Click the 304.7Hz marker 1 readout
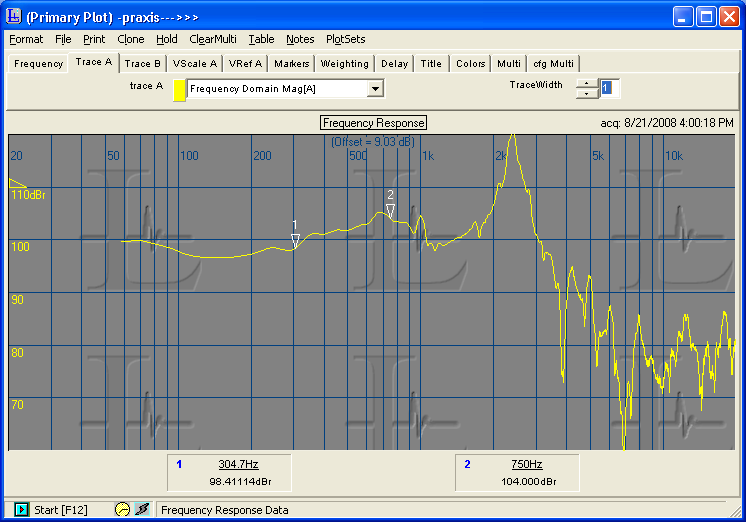This screenshot has width=746, height=522. coord(238,464)
